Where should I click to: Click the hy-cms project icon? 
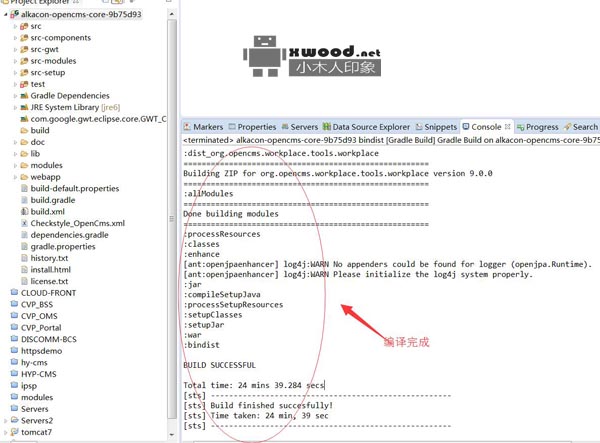15,362
